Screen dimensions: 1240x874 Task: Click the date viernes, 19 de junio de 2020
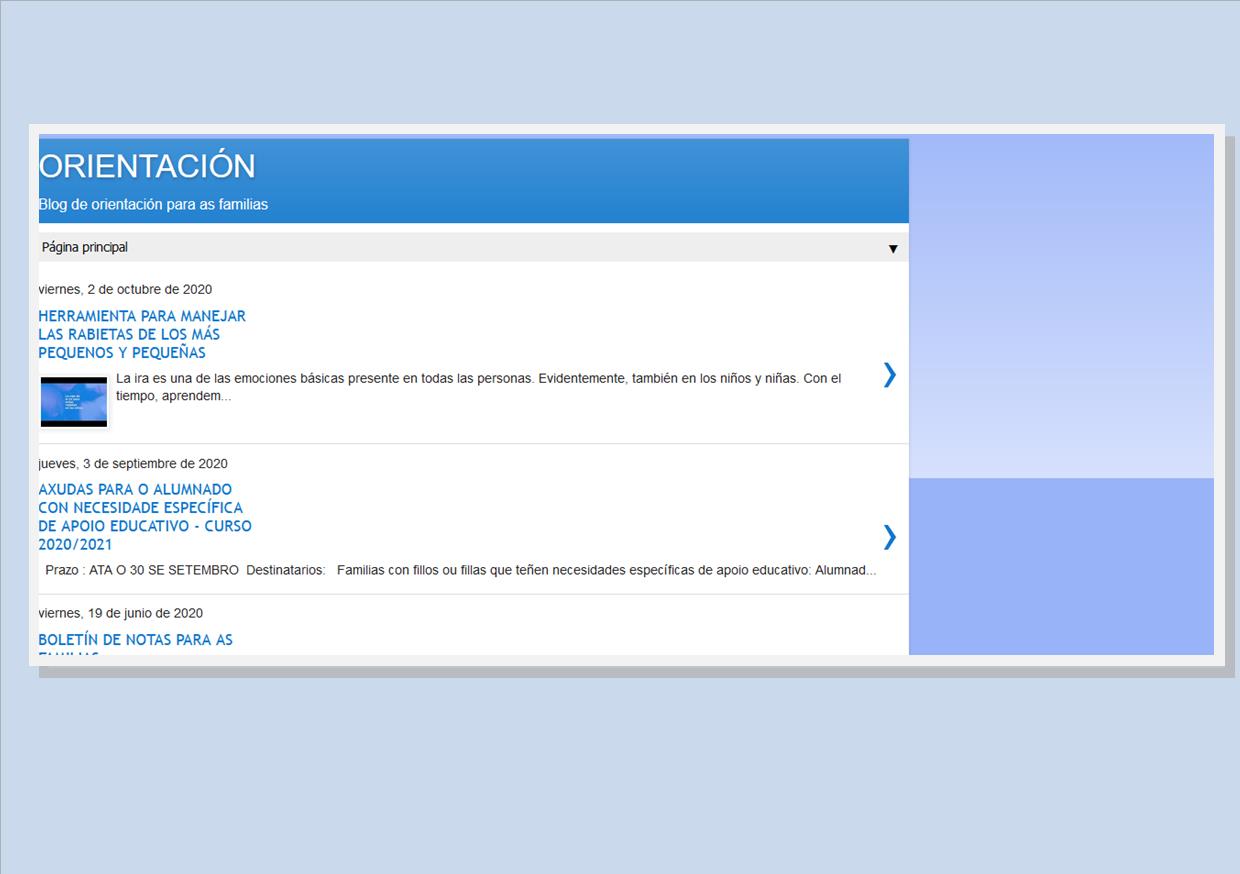coord(121,614)
